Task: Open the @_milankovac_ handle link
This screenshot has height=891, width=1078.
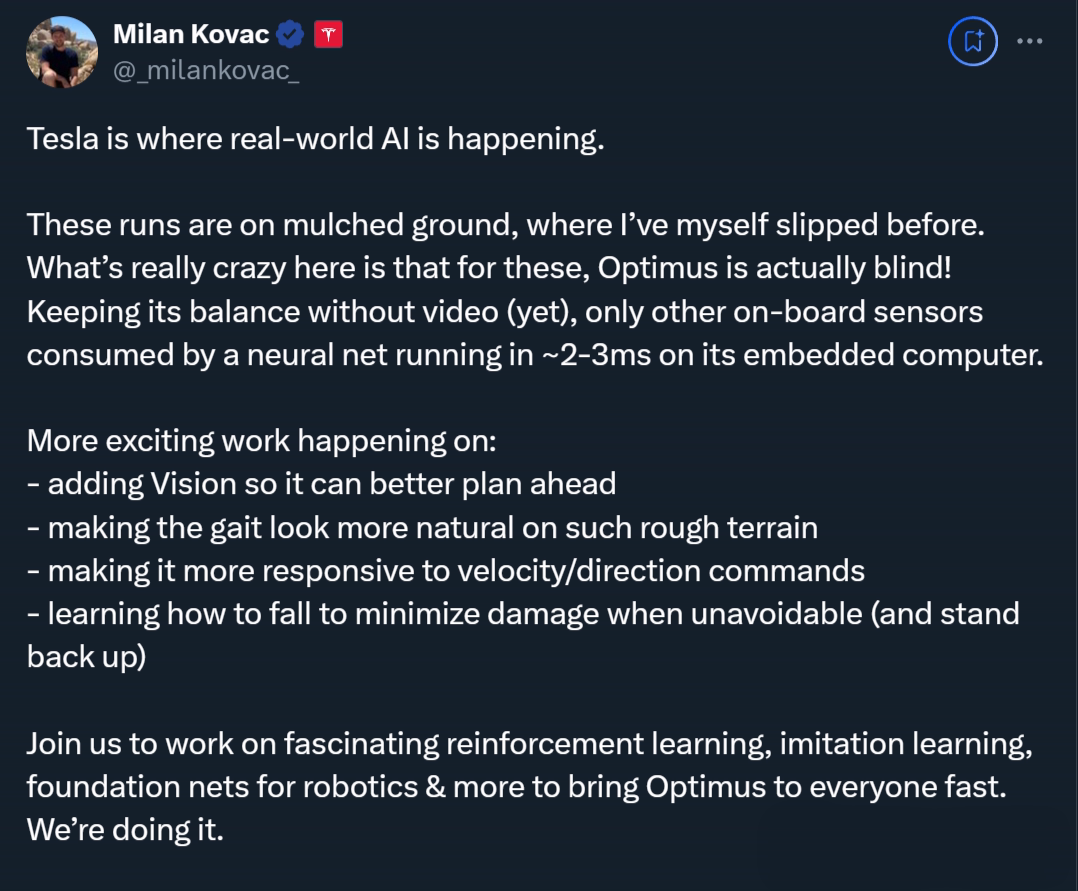Action: (206, 72)
